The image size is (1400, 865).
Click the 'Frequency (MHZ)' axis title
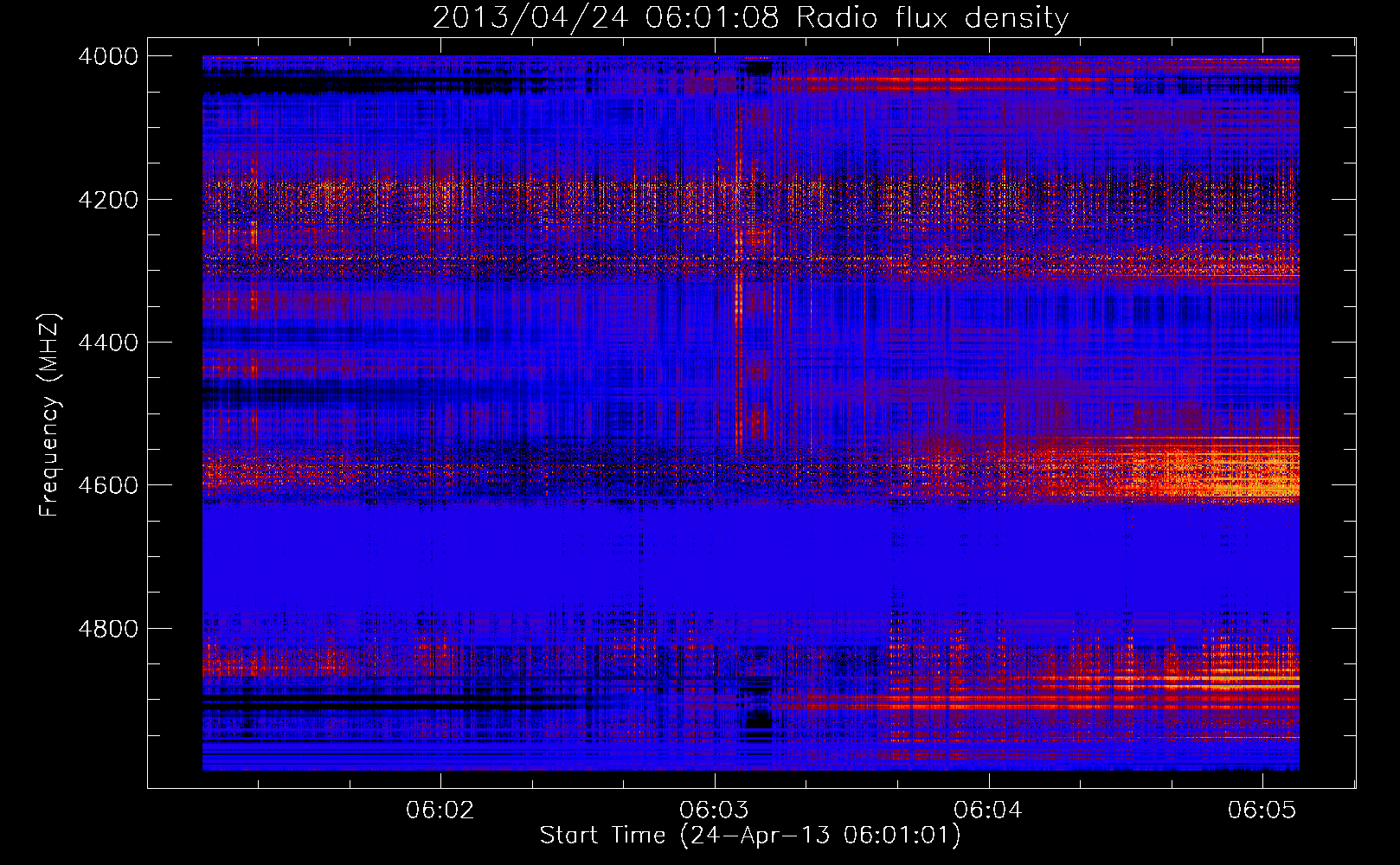(49, 415)
